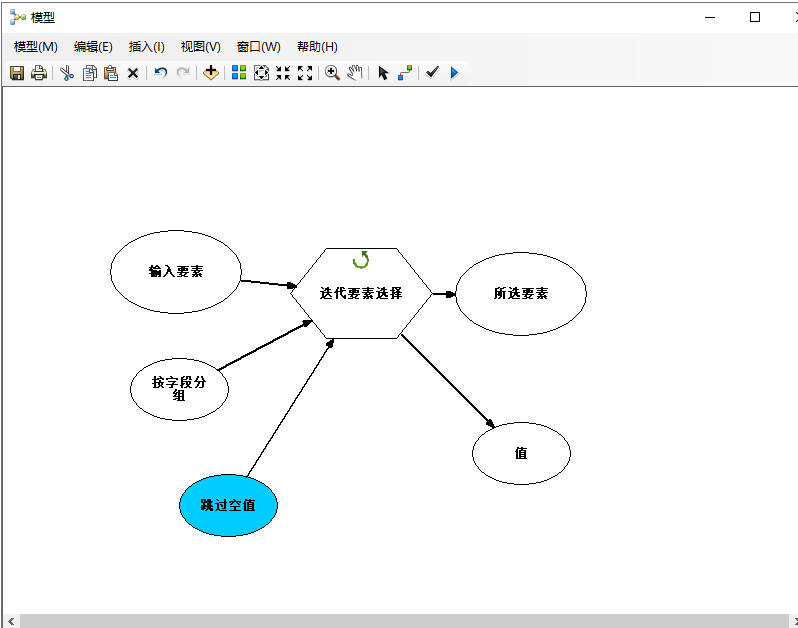This screenshot has width=798, height=628.
Task: Select the 按字段分组 oval variable
Action: [x=179, y=389]
